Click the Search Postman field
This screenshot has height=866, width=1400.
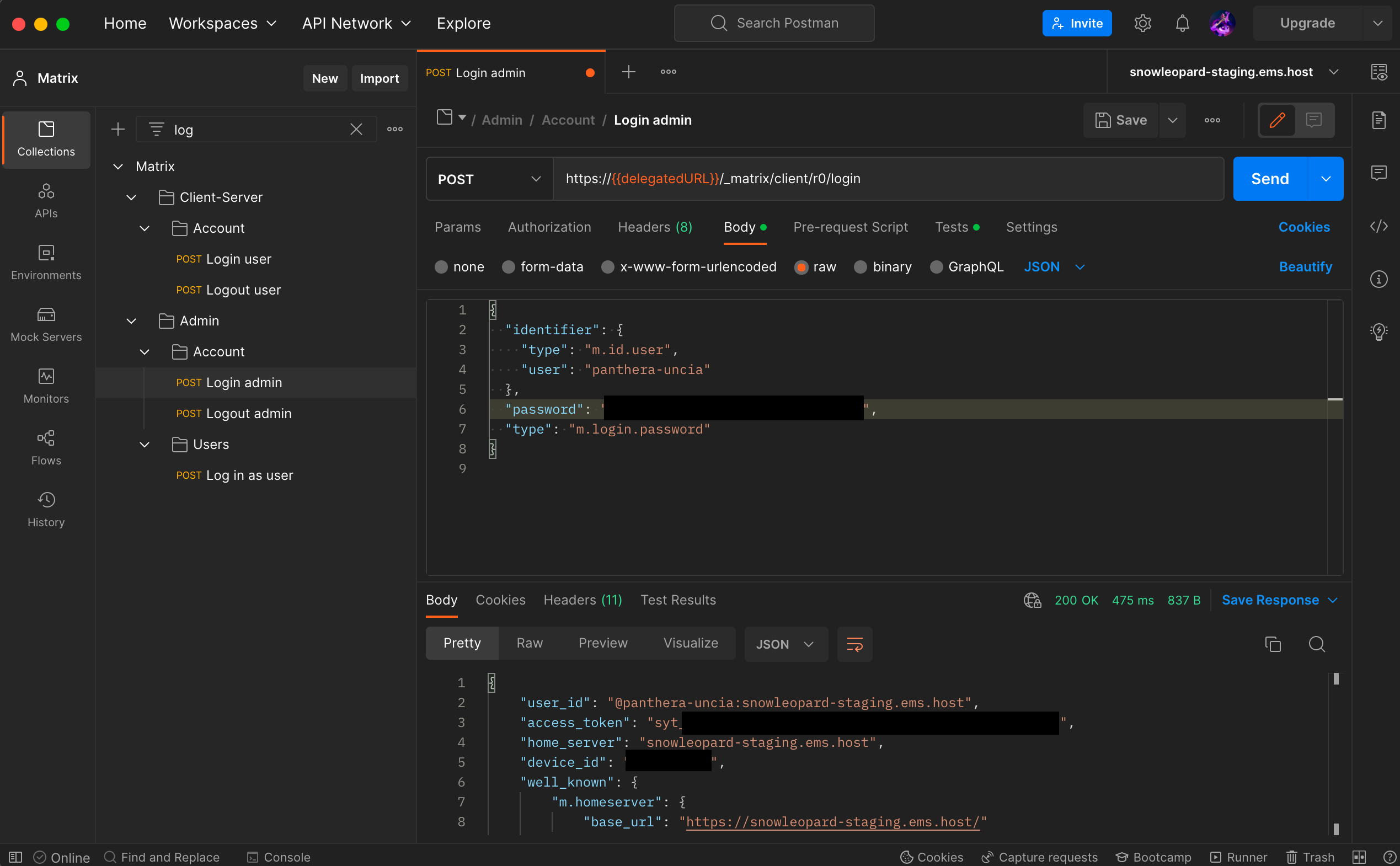tap(774, 24)
